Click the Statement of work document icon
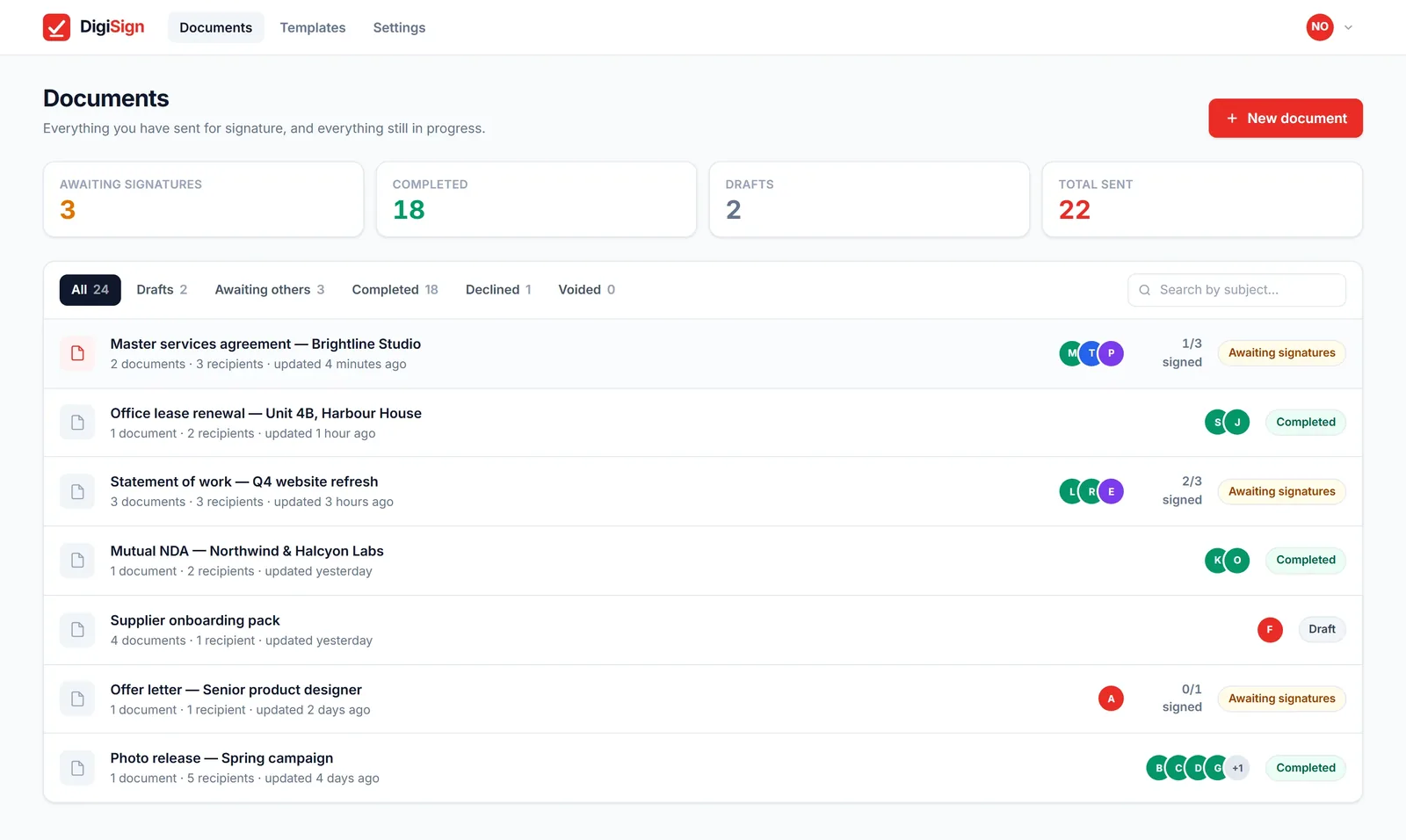 point(77,491)
